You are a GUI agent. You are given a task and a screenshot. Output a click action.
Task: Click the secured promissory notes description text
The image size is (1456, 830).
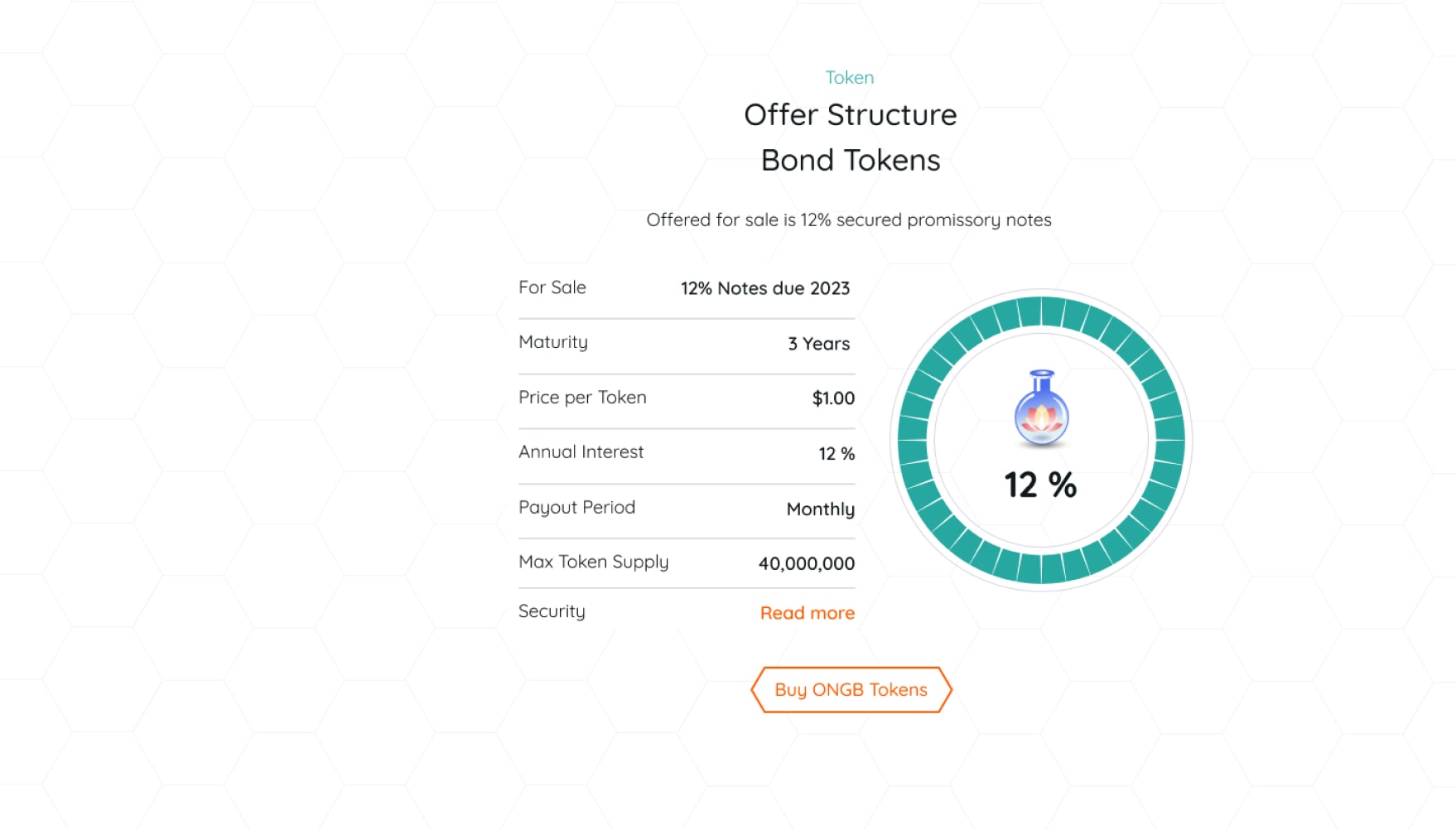(x=849, y=220)
